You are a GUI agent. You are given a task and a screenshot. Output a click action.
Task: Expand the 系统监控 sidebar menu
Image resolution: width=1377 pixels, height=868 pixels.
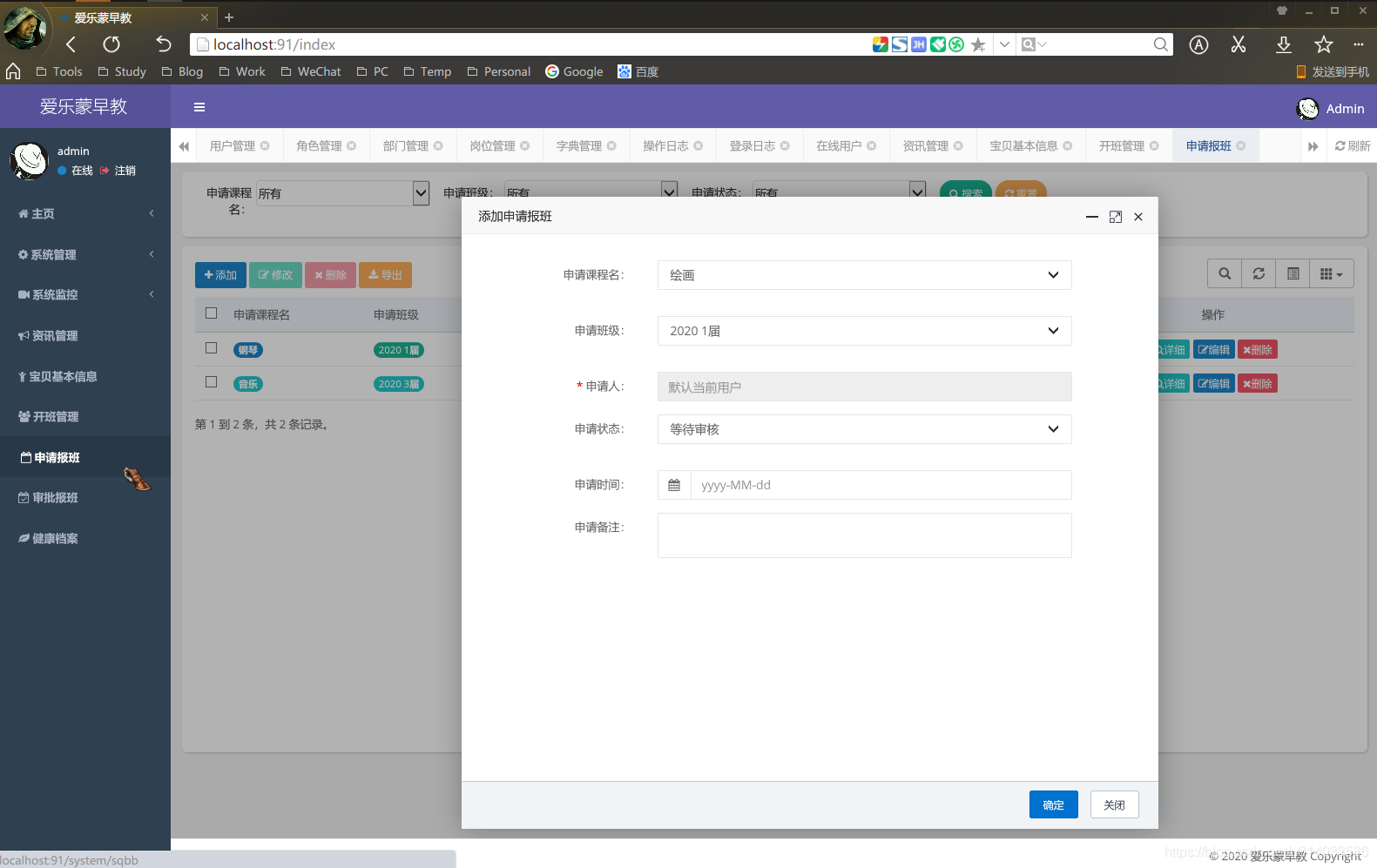(85, 294)
